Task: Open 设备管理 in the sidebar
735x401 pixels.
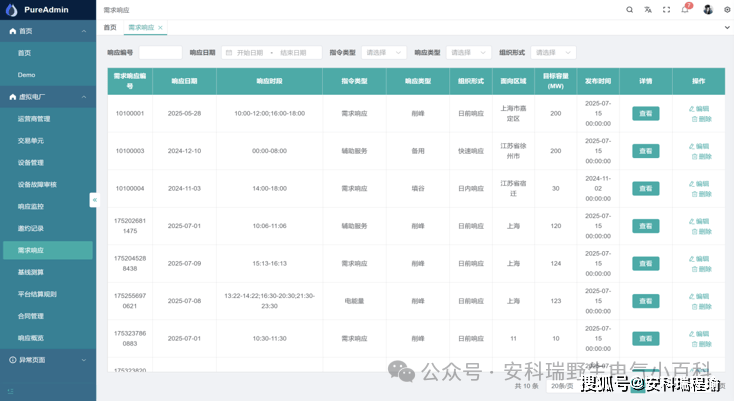Action: click(48, 162)
